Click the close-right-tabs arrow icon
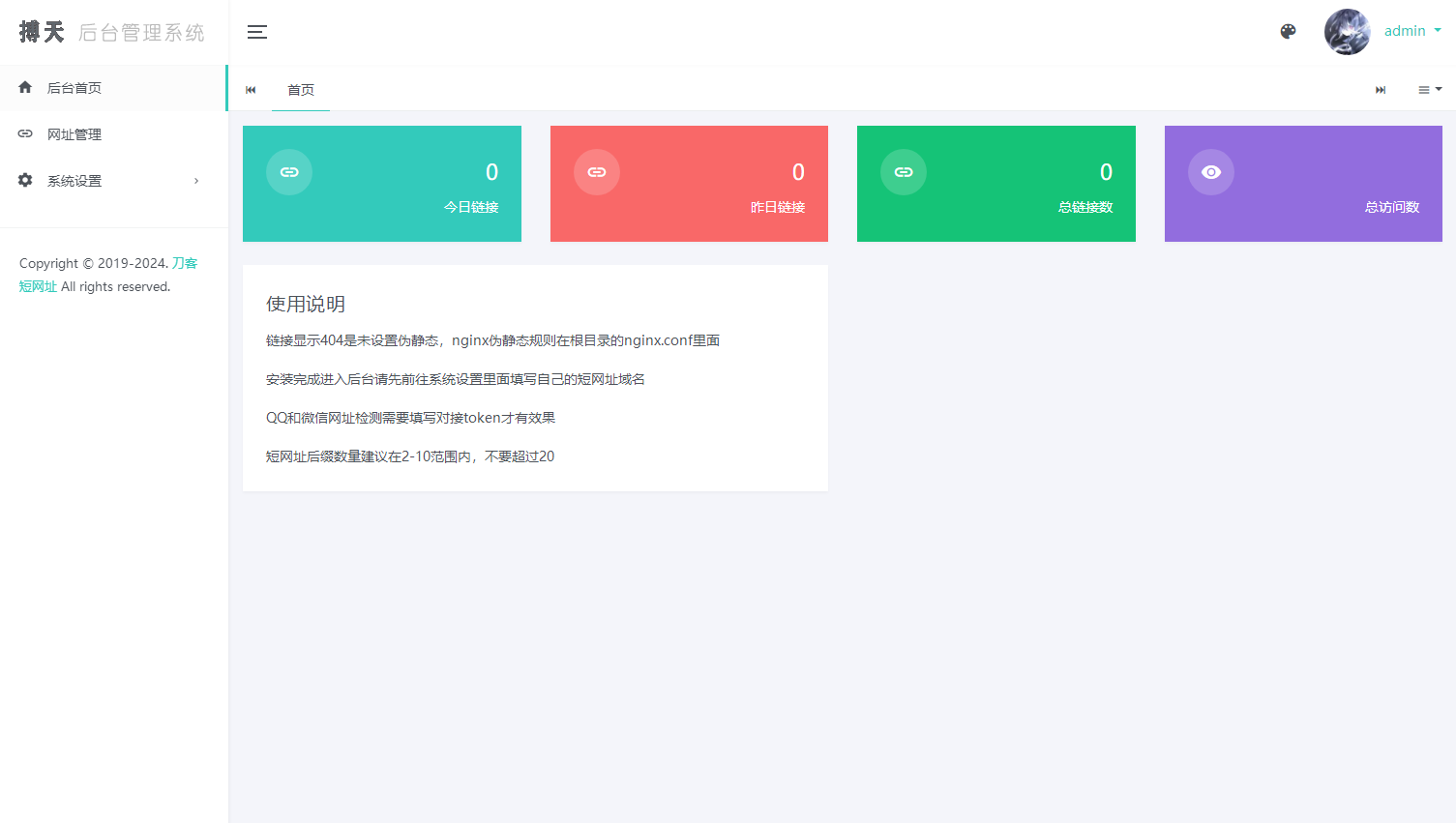1456x823 pixels. [1381, 89]
